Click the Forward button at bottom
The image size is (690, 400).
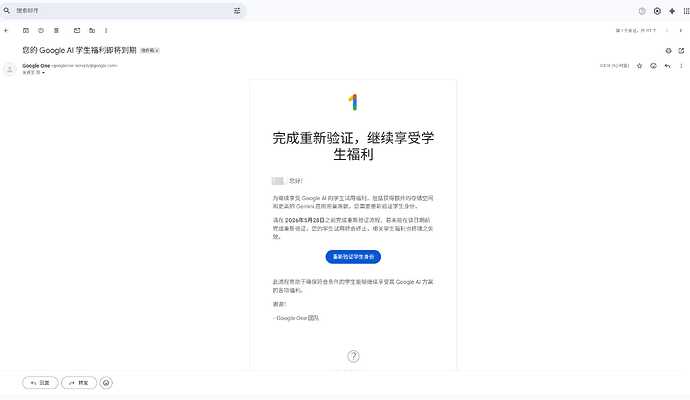[79, 383]
